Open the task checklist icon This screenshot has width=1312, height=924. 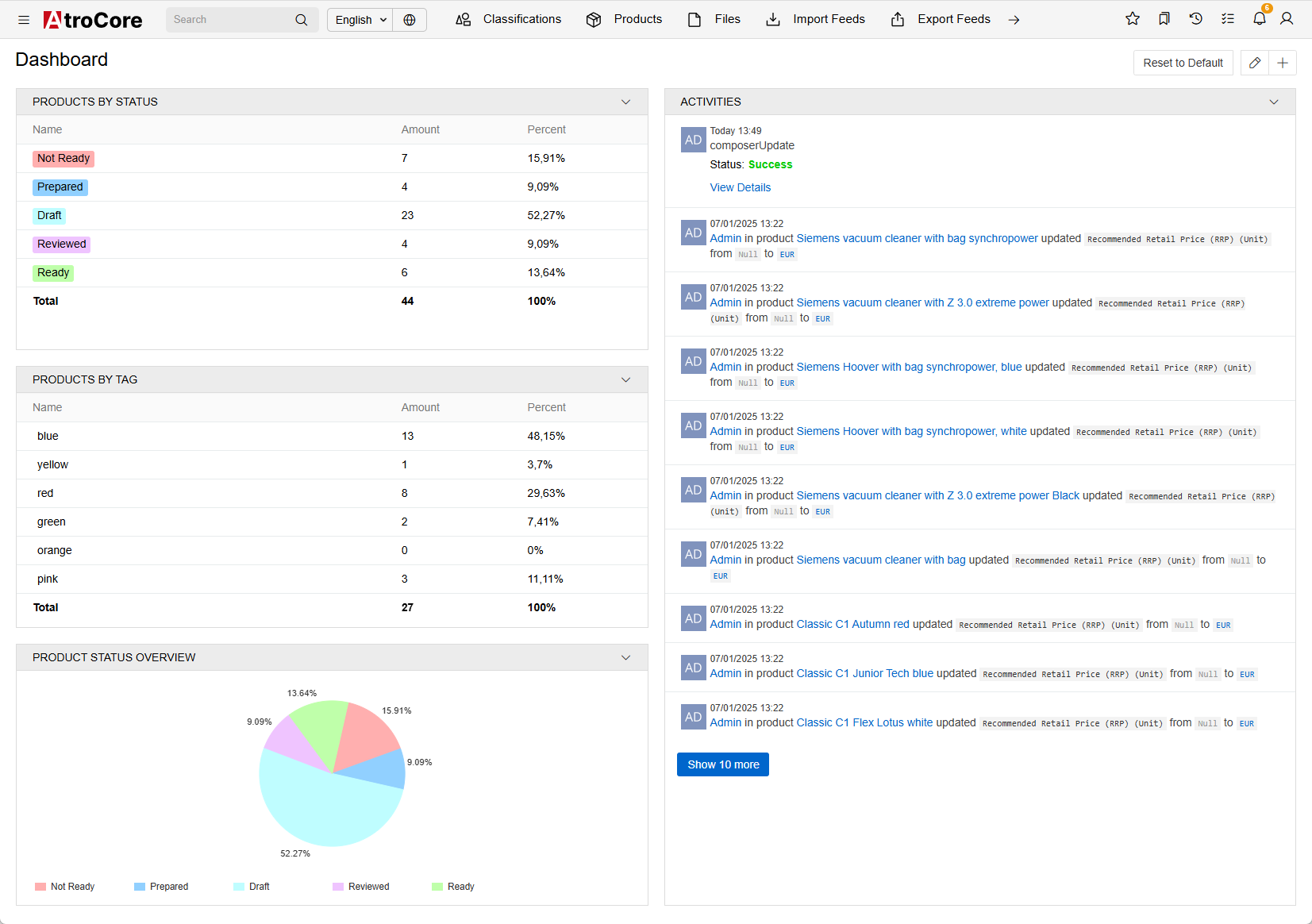[x=1228, y=18]
